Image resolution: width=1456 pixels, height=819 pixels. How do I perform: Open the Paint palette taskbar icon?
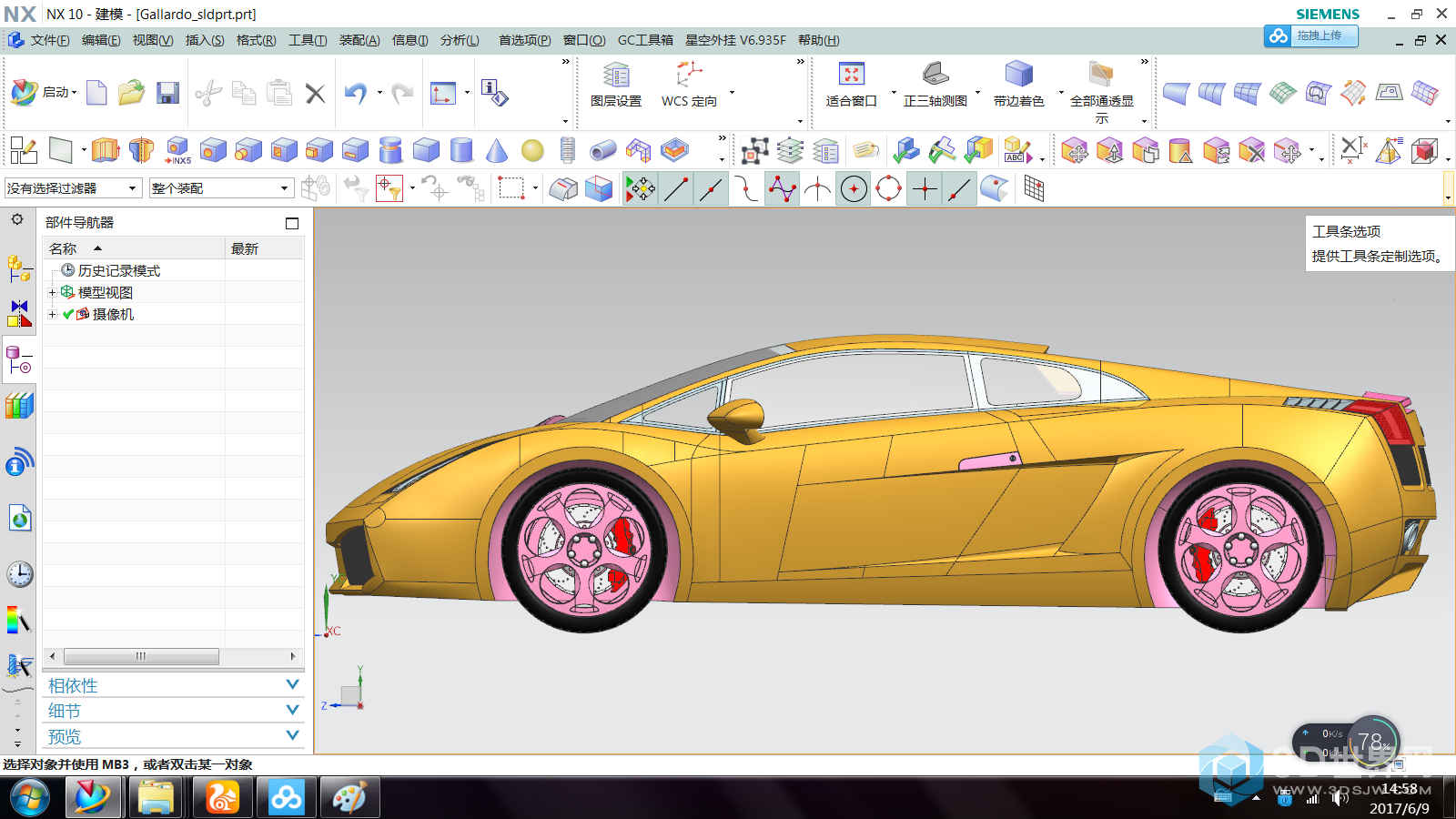349,798
